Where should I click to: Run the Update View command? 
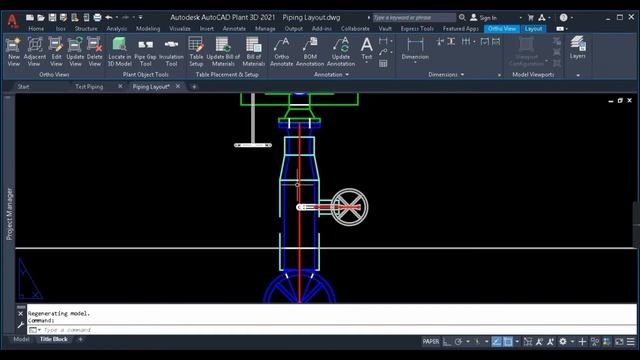click(75, 51)
